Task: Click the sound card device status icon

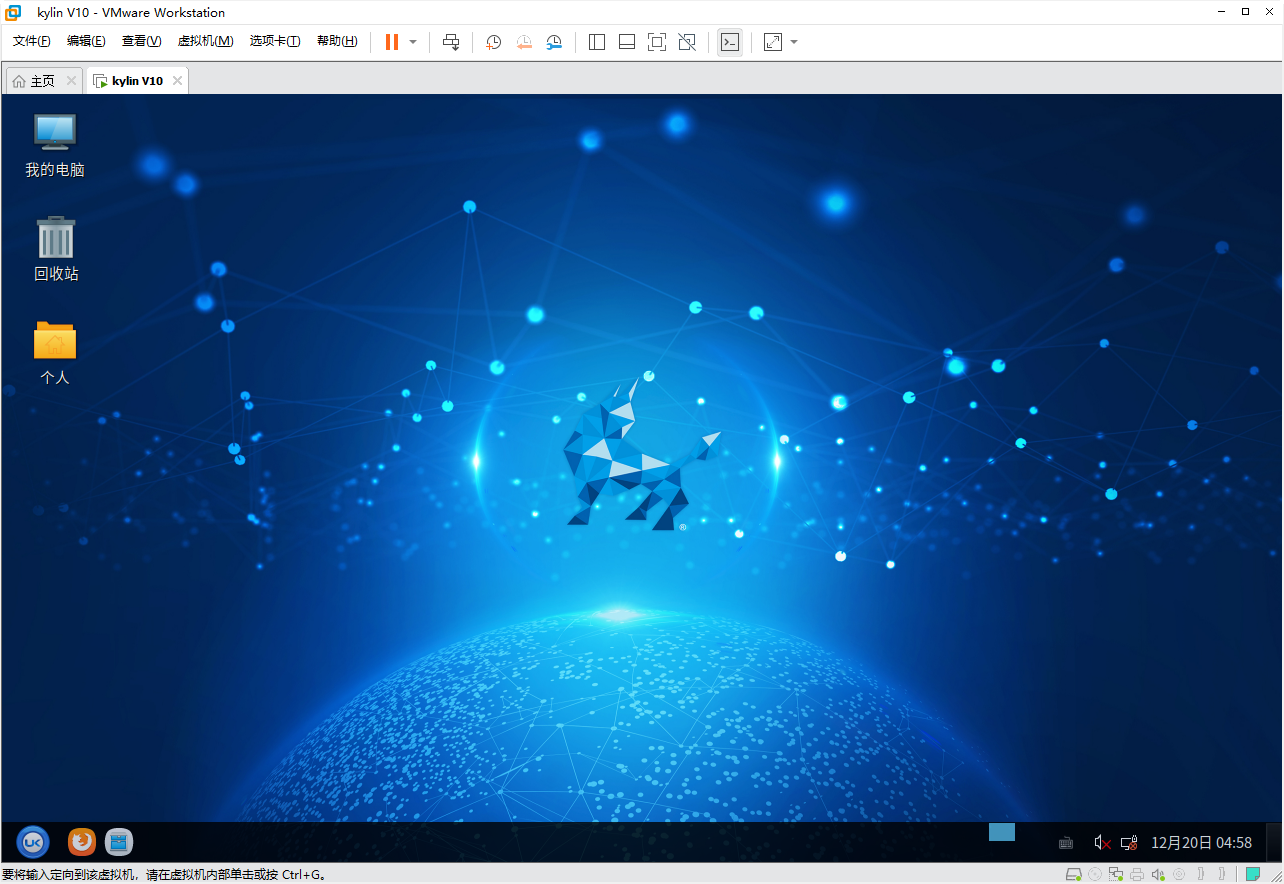Action: click(1158, 874)
